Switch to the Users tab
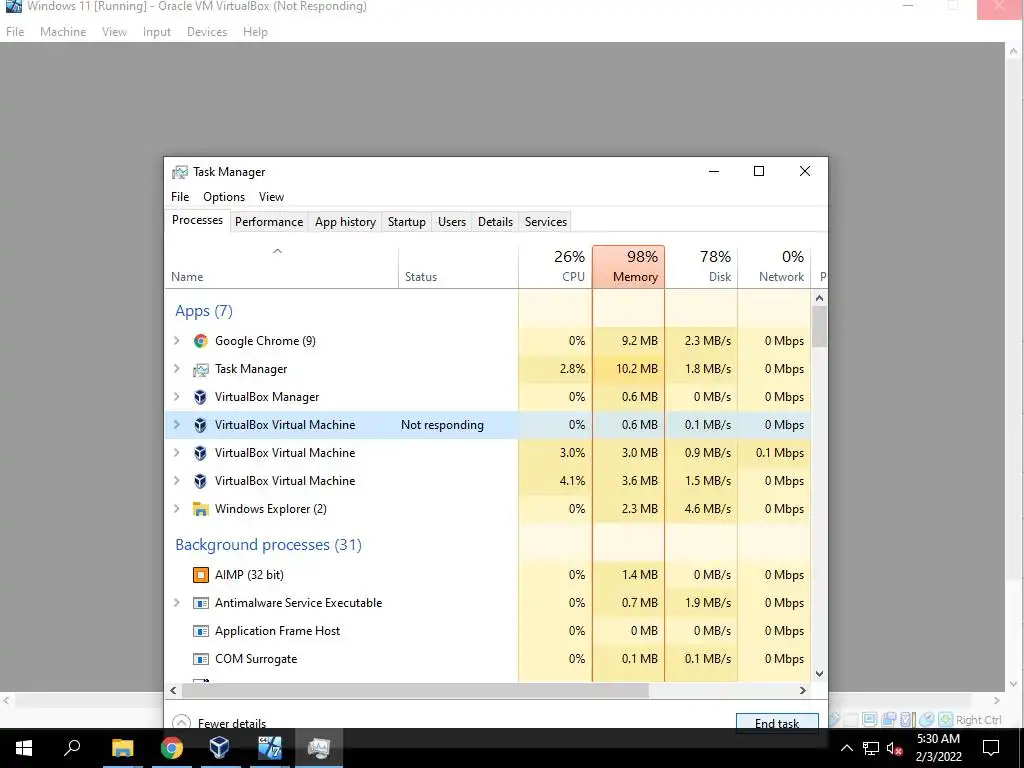 452,222
